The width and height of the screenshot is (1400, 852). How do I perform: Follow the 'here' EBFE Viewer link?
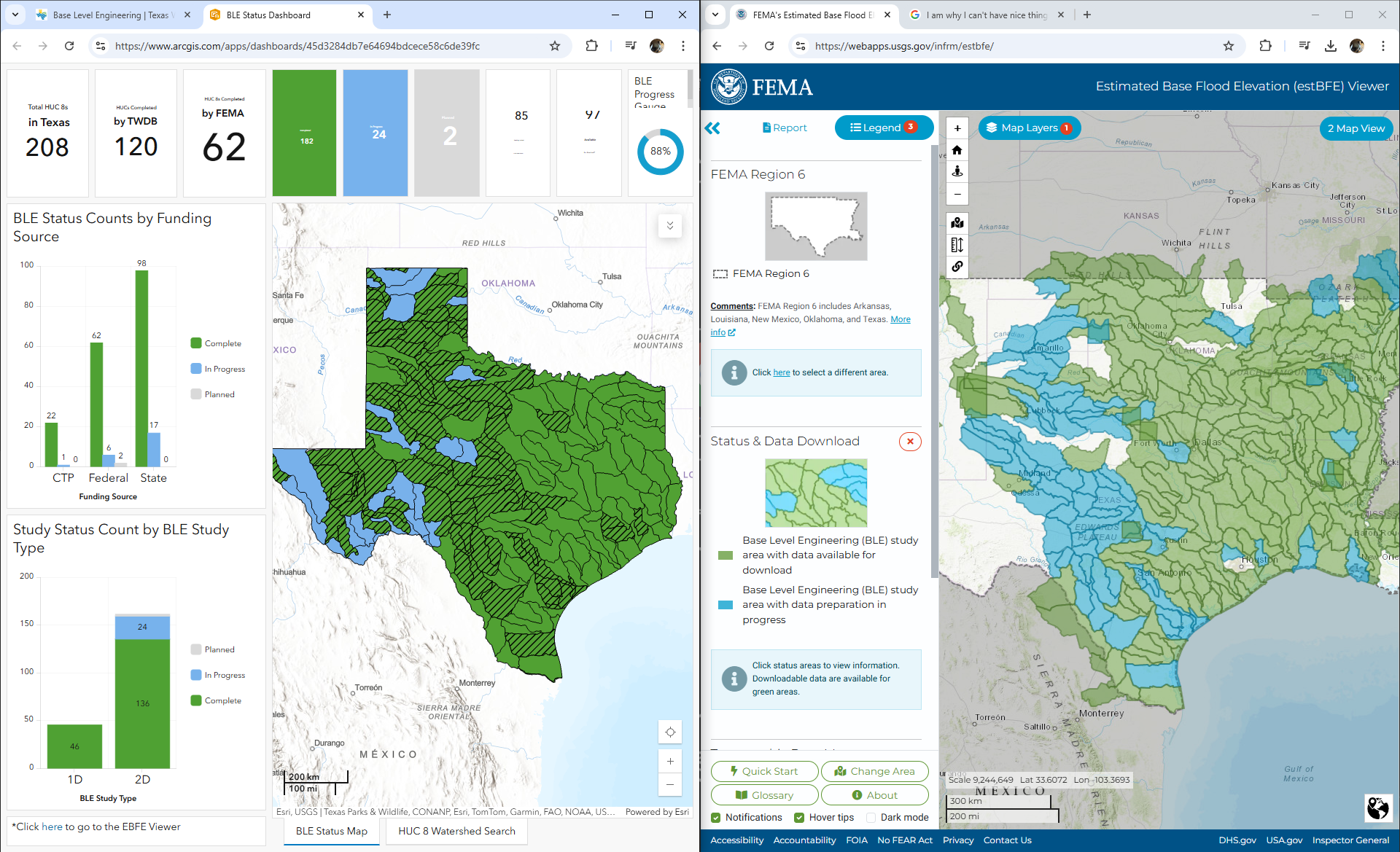click(x=52, y=826)
